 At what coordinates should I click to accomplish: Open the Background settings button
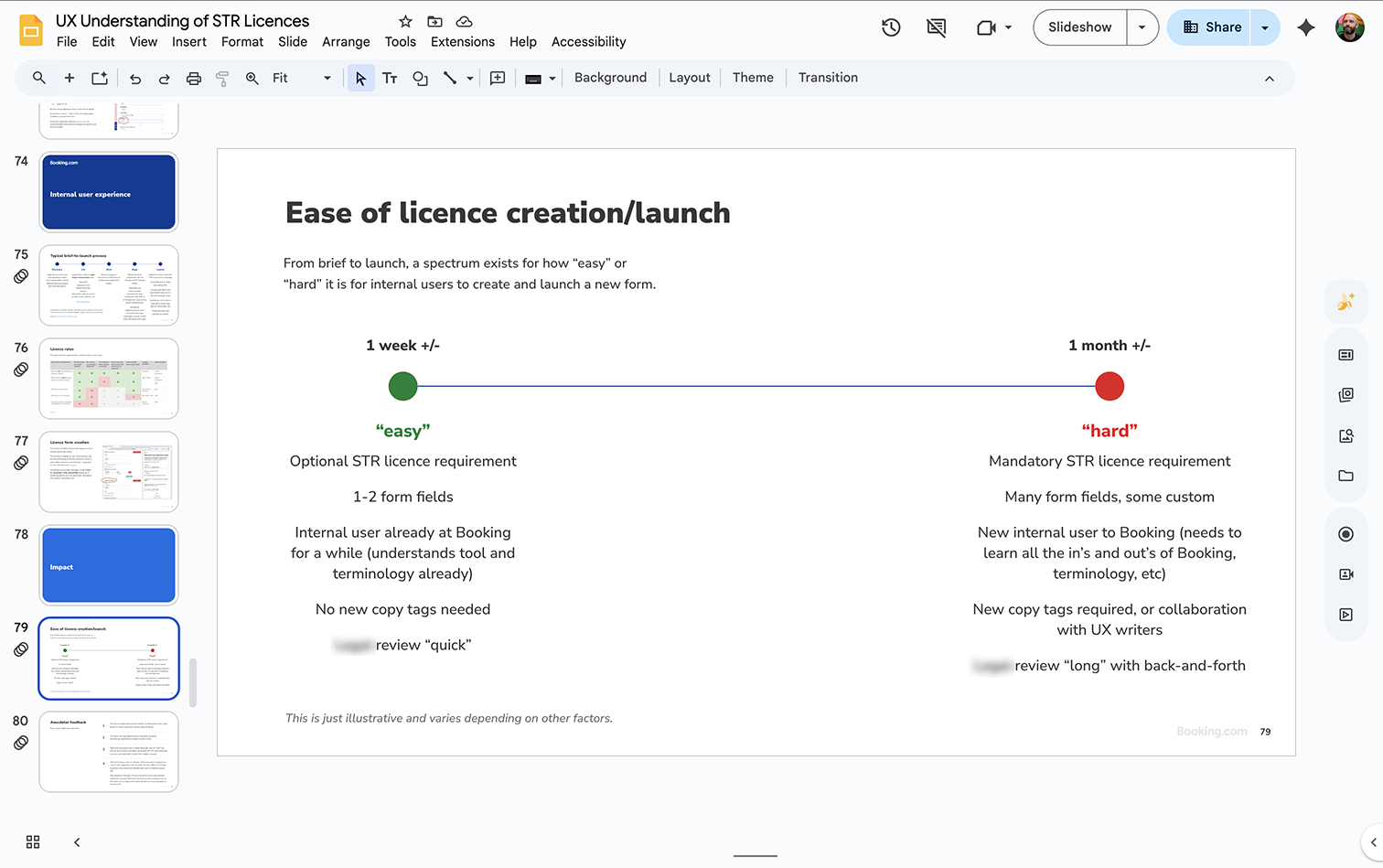click(610, 78)
